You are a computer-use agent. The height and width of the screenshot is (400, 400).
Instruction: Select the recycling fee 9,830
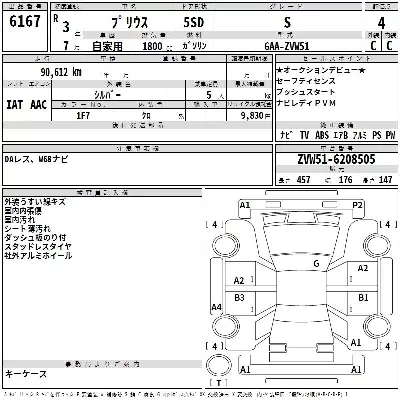(x=252, y=115)
